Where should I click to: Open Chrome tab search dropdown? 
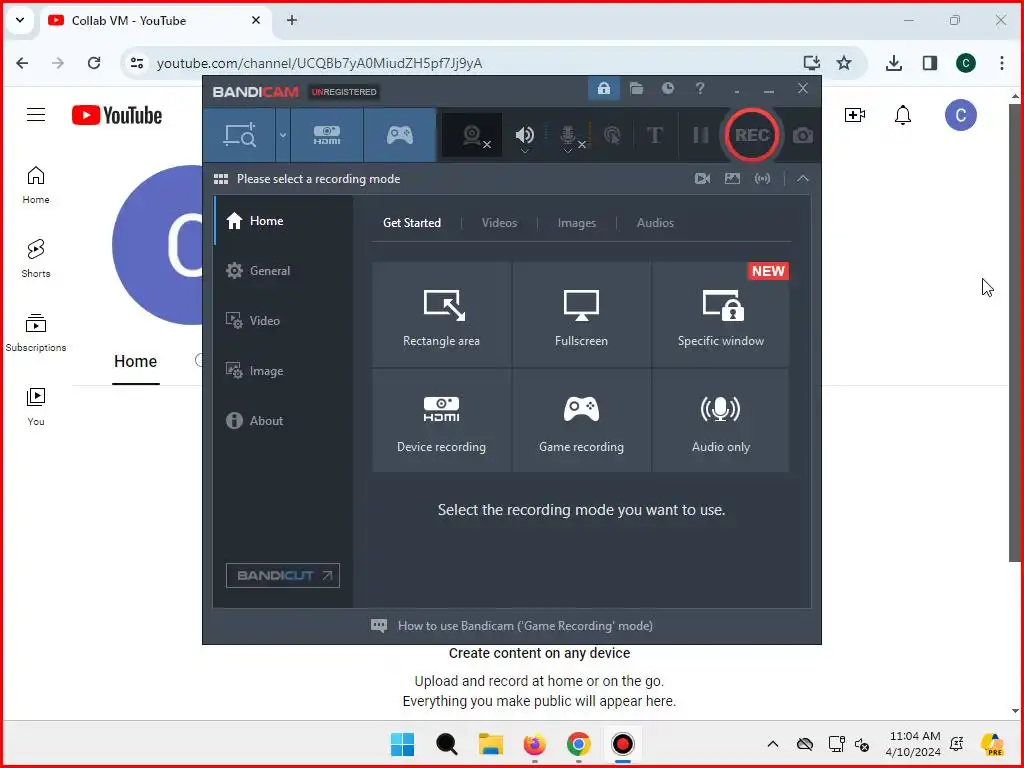(20, 20)
